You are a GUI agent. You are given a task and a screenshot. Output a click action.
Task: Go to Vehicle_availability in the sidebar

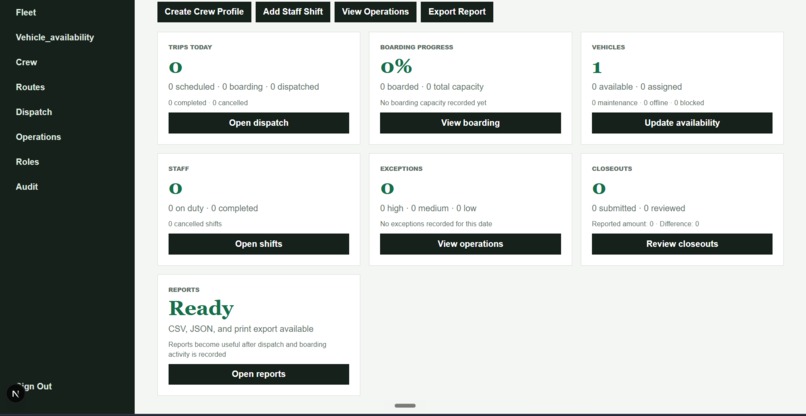coord(54,38)
